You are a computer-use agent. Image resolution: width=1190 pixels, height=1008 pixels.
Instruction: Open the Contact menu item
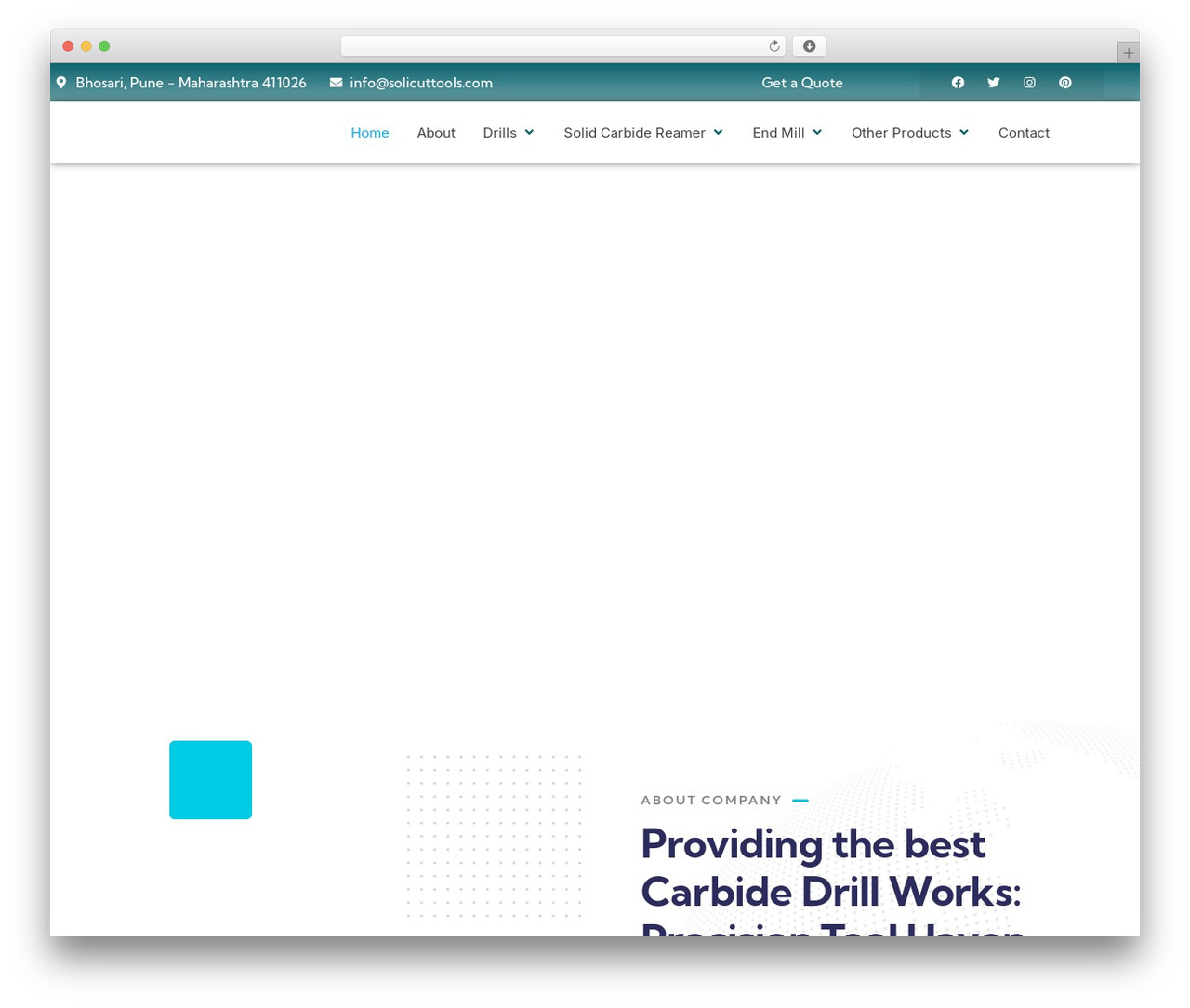click(1024, 133)
